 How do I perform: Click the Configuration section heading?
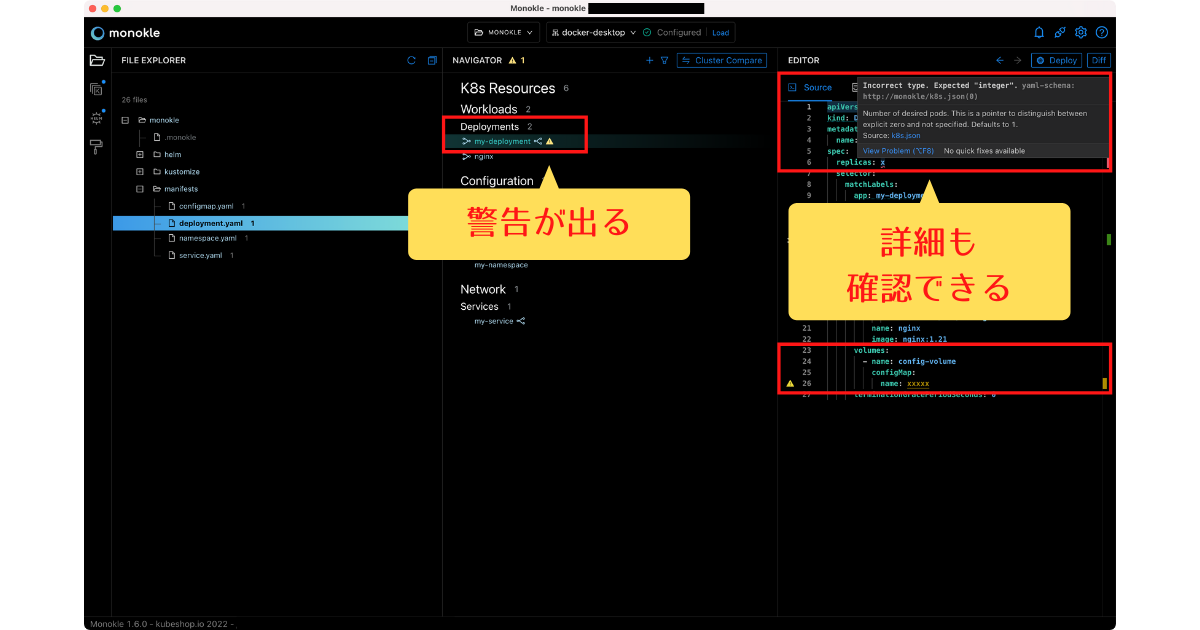[497, 181]
